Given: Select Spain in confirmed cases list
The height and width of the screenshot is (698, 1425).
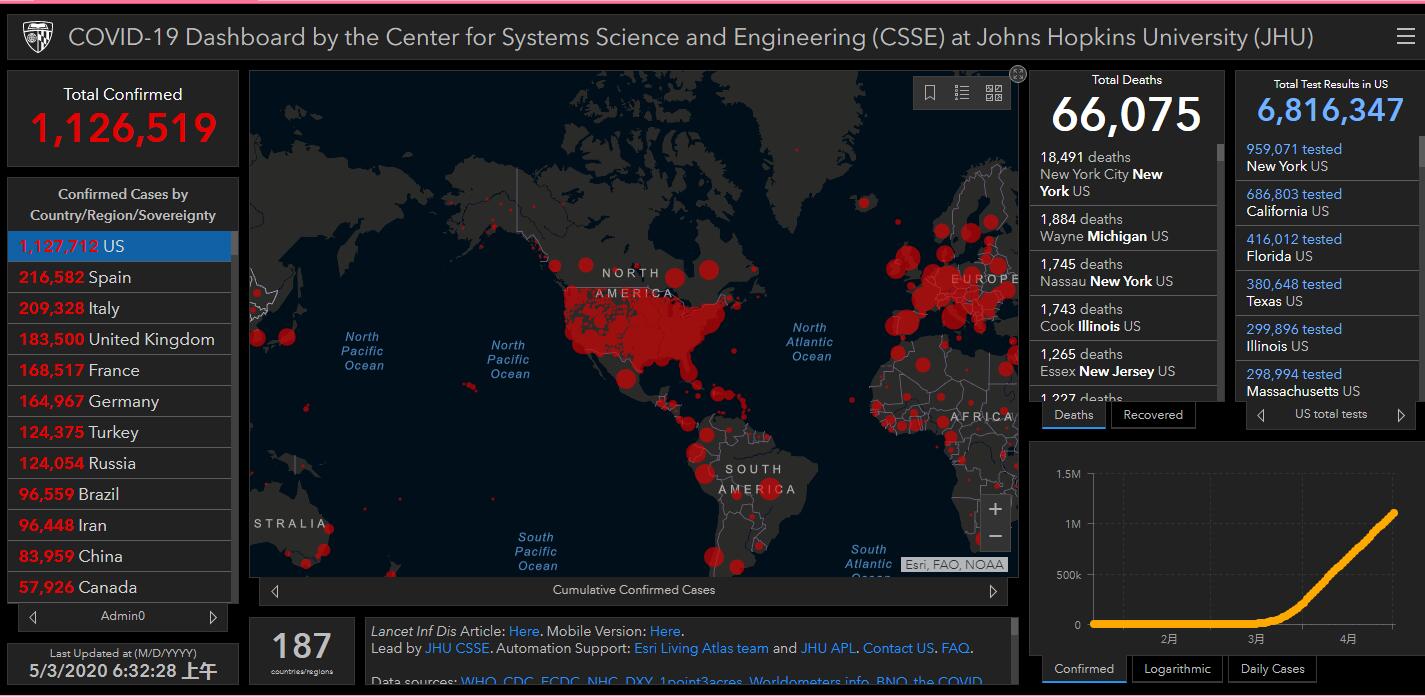Looking at the screenshot, I should point(110,277).
